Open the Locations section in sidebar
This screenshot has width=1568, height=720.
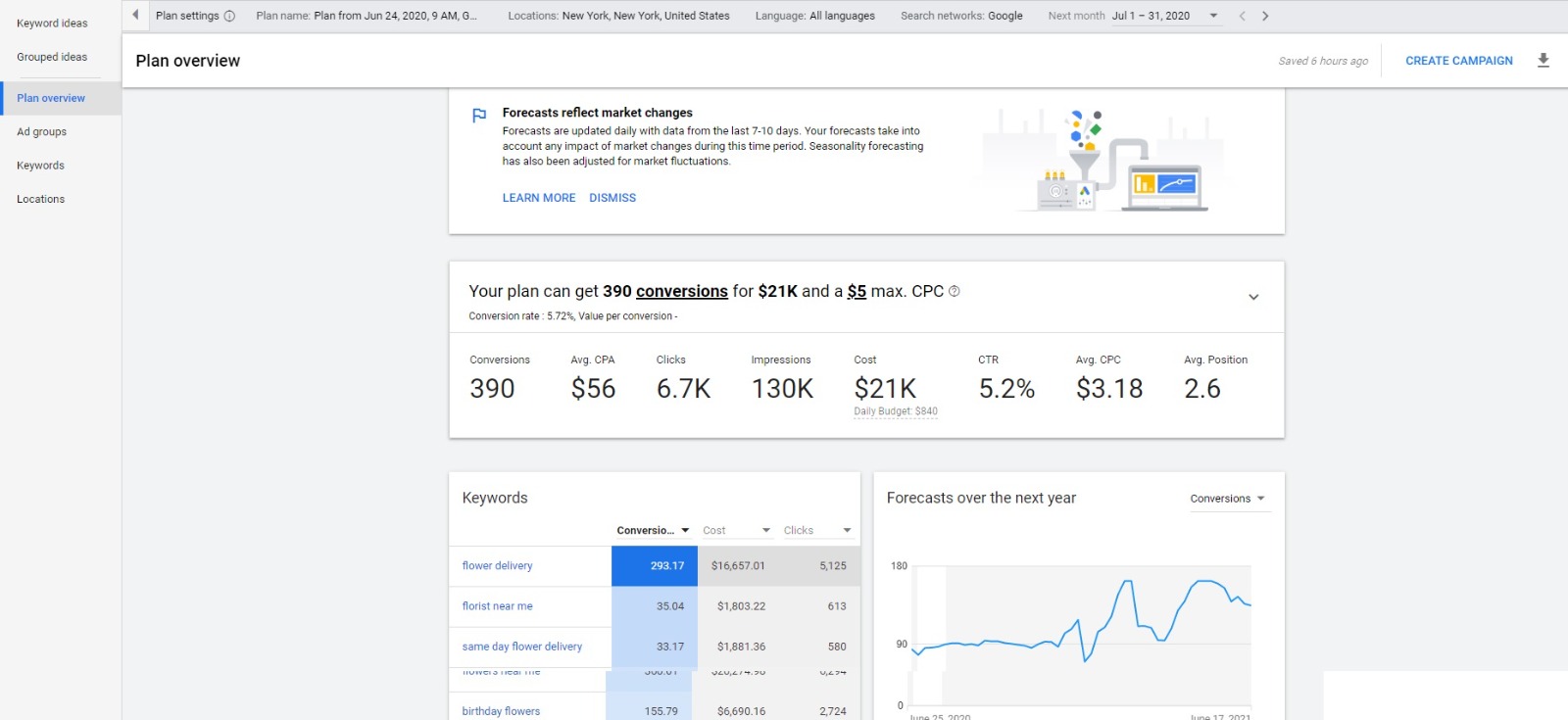click(41, 199)
